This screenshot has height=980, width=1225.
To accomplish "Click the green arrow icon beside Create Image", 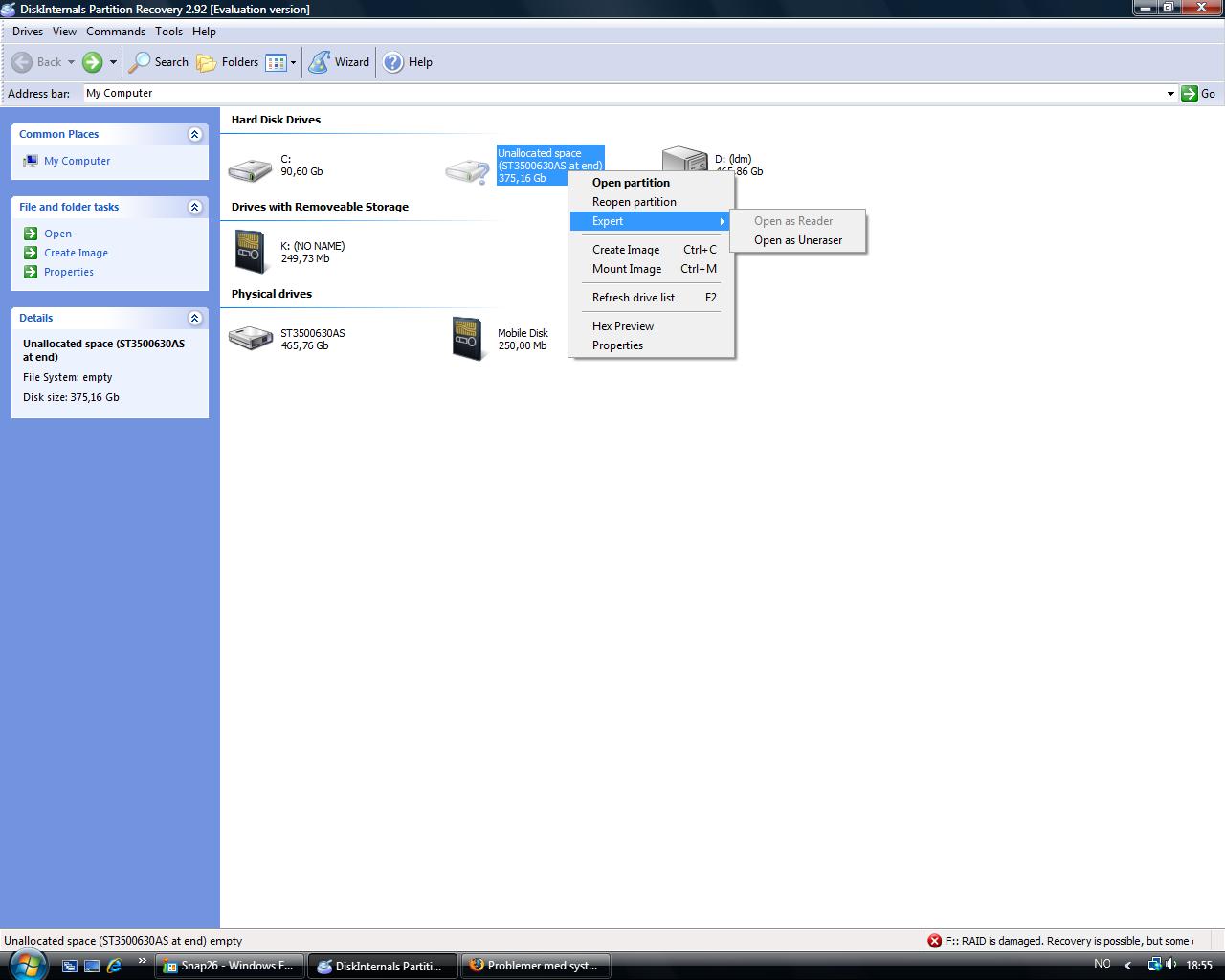I will (31, 253).
